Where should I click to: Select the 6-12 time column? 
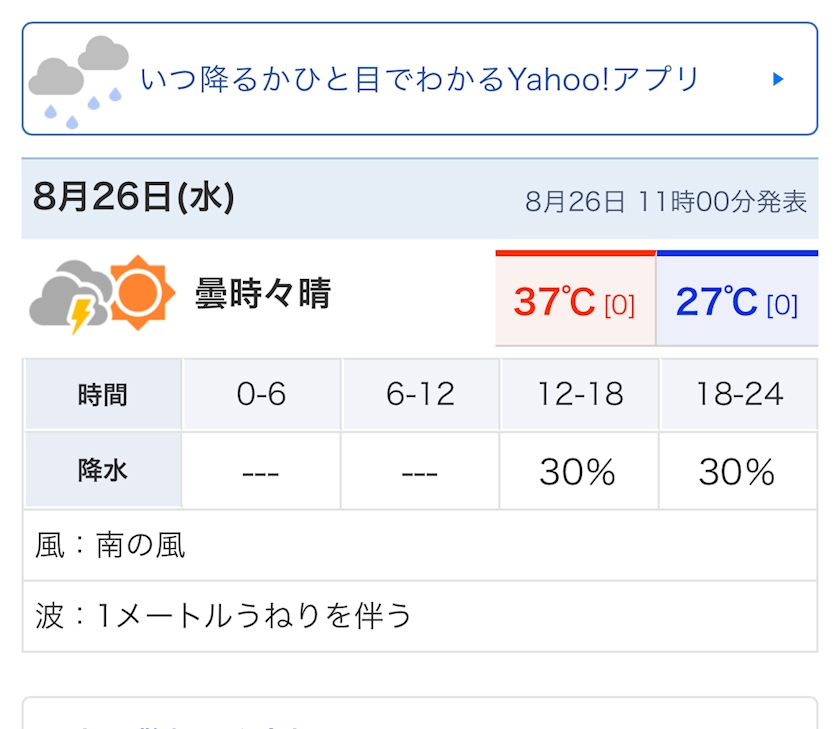(421, 394)
